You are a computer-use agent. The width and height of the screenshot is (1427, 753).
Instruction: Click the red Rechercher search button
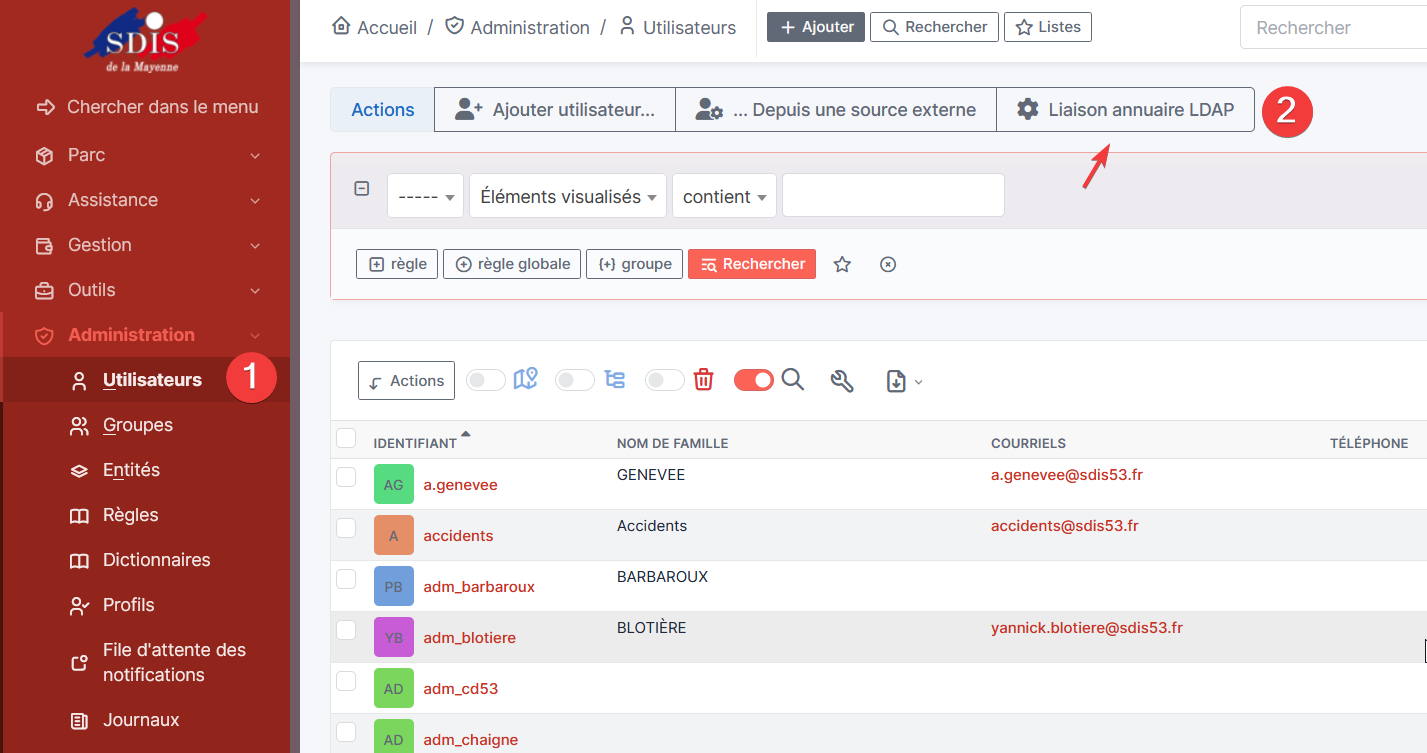(x=752, y=264)
